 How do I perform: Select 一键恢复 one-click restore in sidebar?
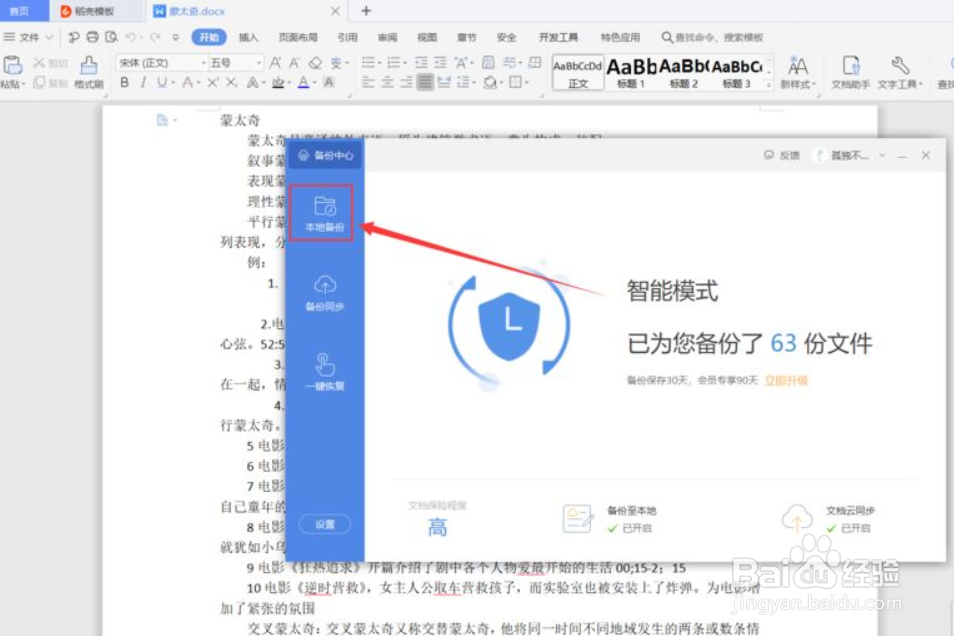[324, 372]
